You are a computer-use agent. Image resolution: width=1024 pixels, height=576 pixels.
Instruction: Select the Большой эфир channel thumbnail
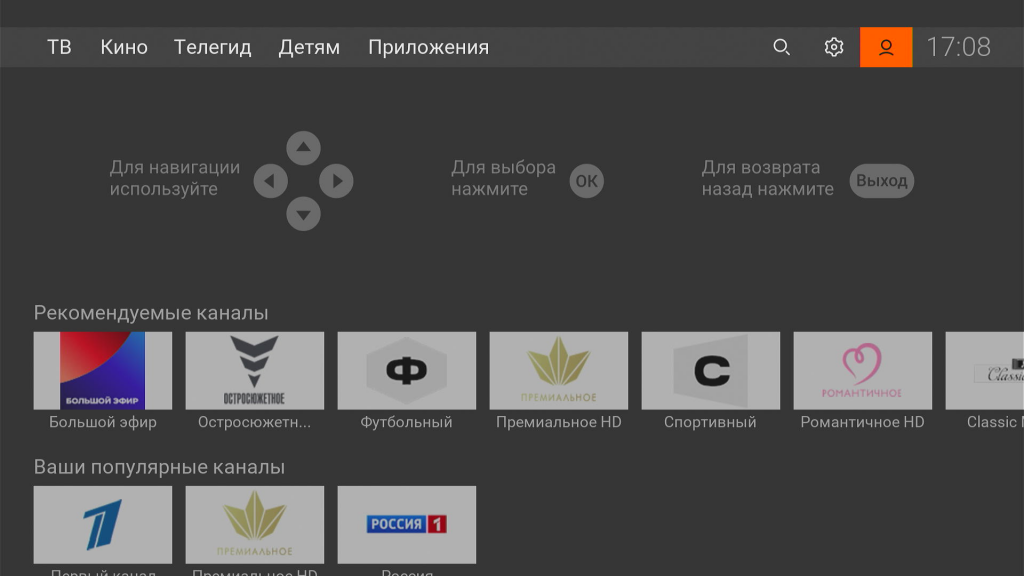(103, 371)
